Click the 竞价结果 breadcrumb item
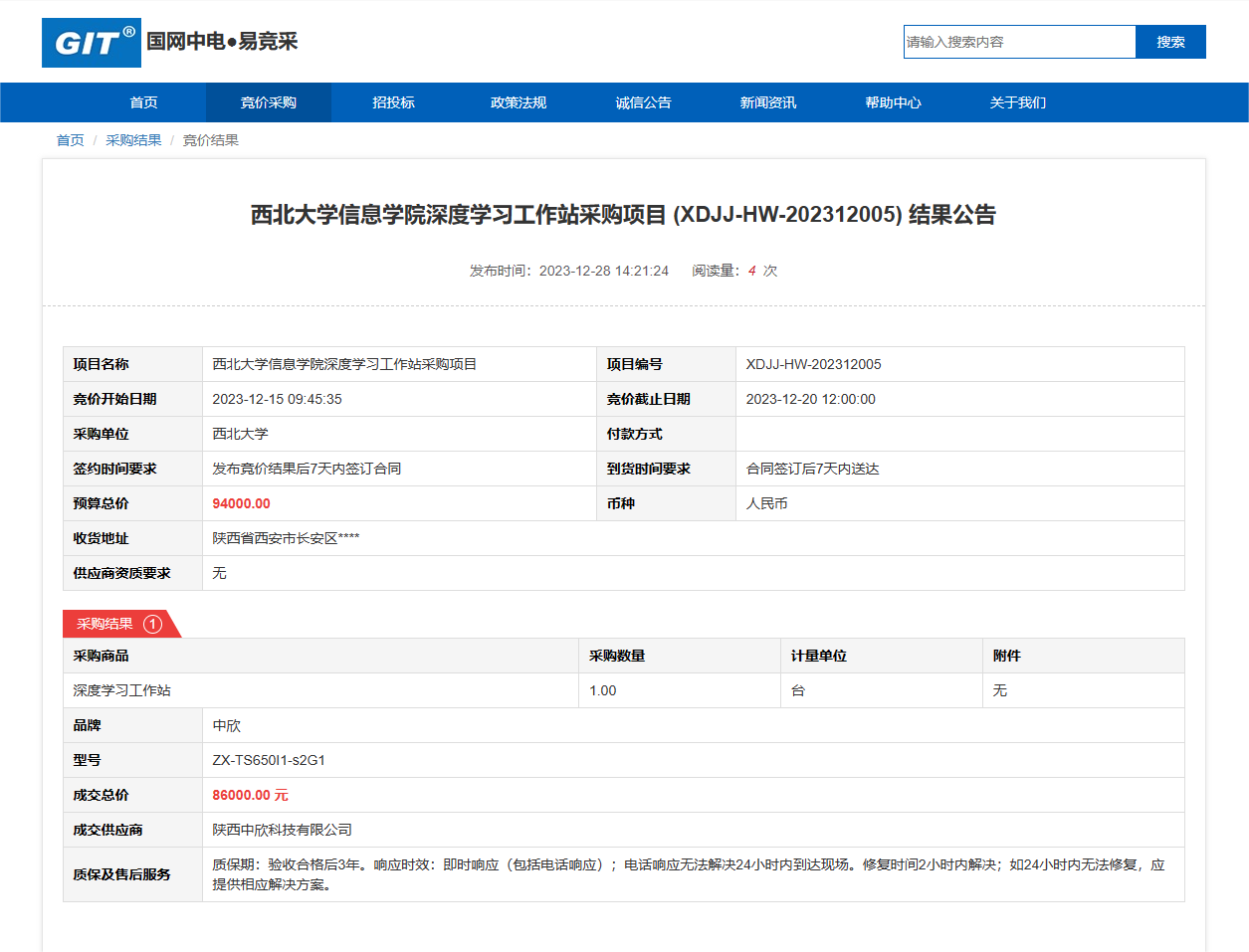This screenshot has width=1249, height=952. click(210, 140)
